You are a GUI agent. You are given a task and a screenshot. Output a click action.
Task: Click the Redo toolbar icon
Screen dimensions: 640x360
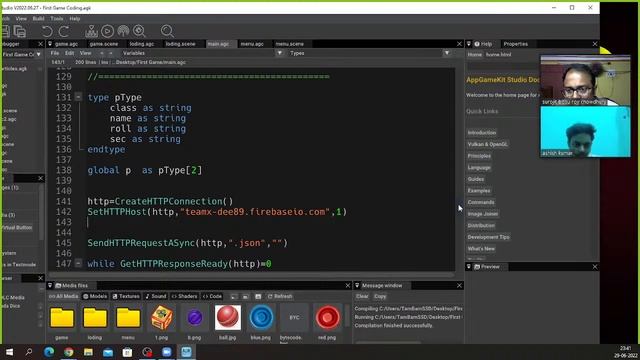tap(64, 31)
